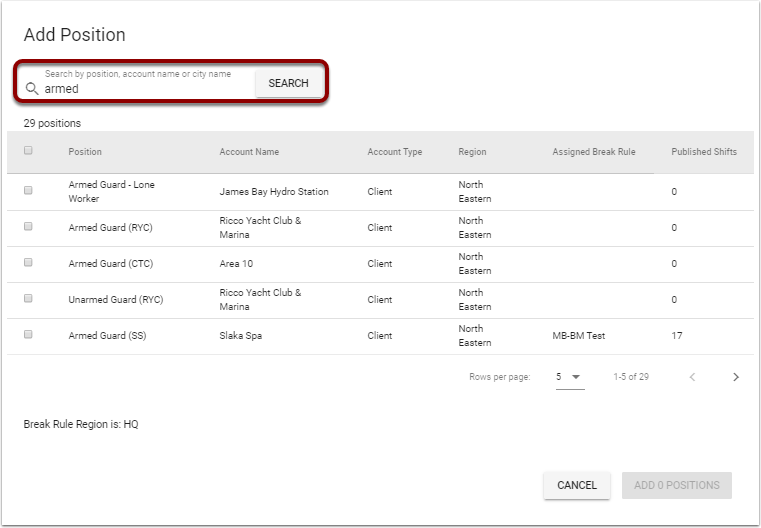Click the Published Shifts column header

(x=704, y=152)
